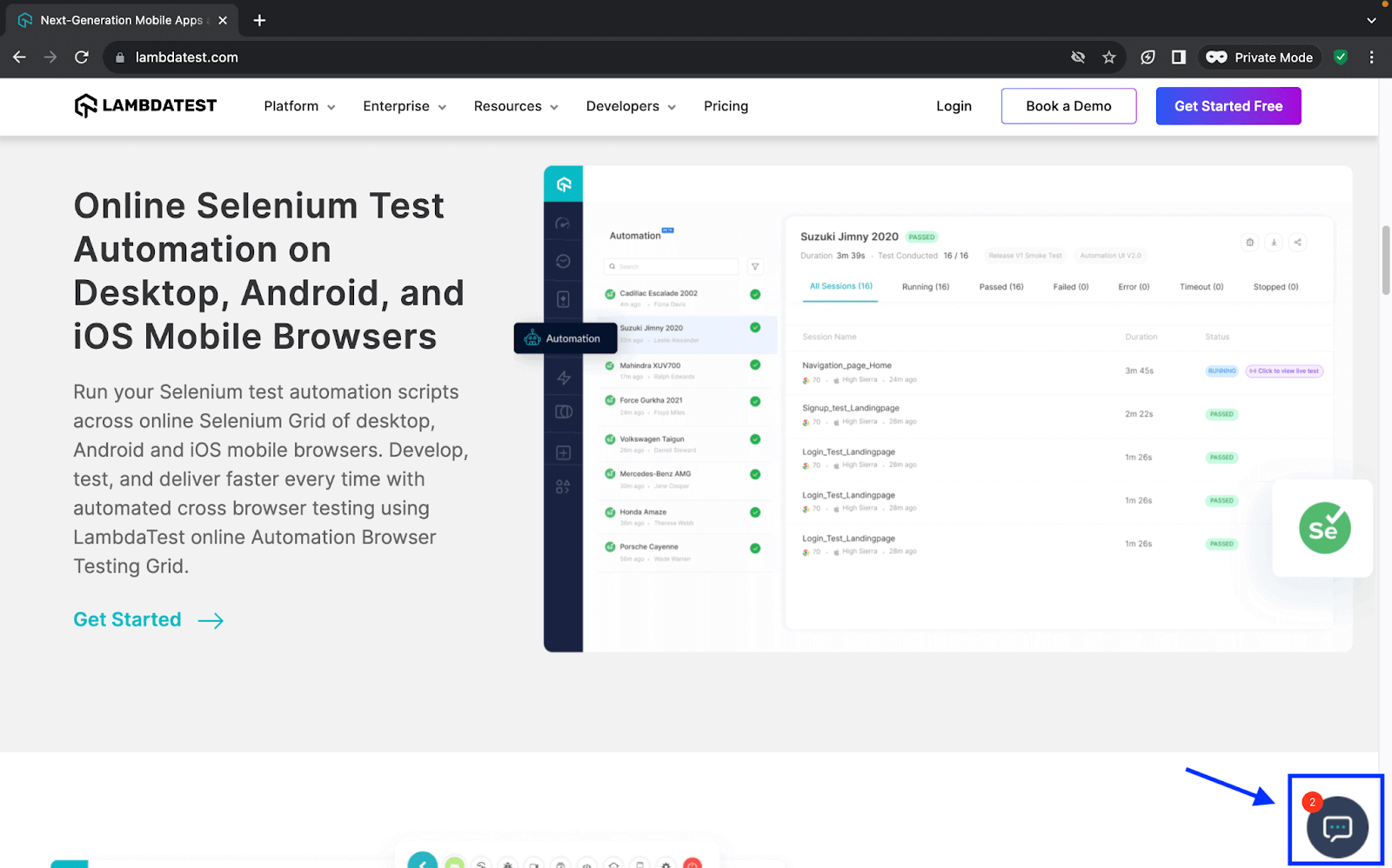Viewport: 1392px width, 868px height.
Task: Open the Resources dropdown
Action: 515,105
